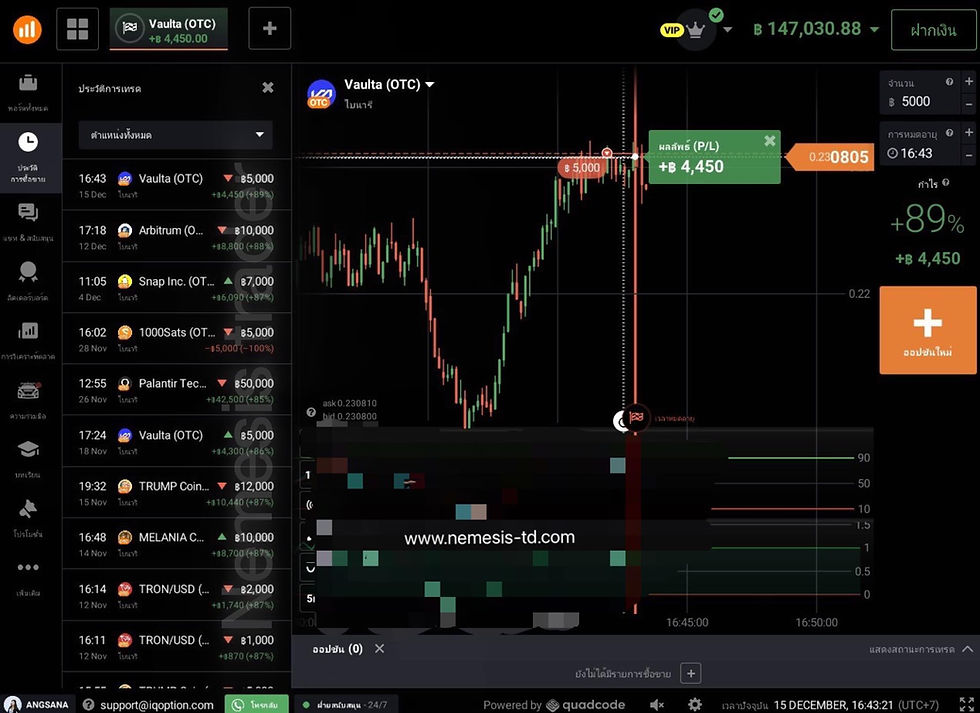
Task: Open the 17:24 Vaulta (OTC) 18 Nov trade
Action: pyautogui.click(x=176, y=442)
